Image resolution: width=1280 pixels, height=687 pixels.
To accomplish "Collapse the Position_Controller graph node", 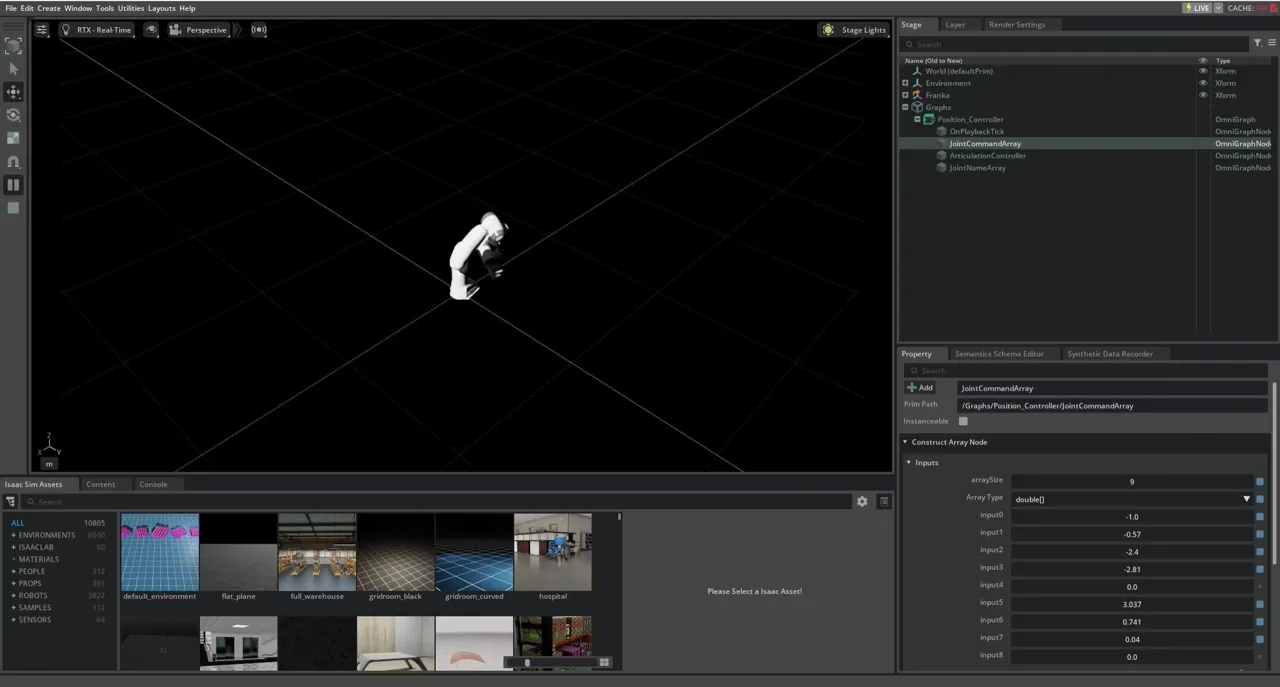I will tap(917, 119).
